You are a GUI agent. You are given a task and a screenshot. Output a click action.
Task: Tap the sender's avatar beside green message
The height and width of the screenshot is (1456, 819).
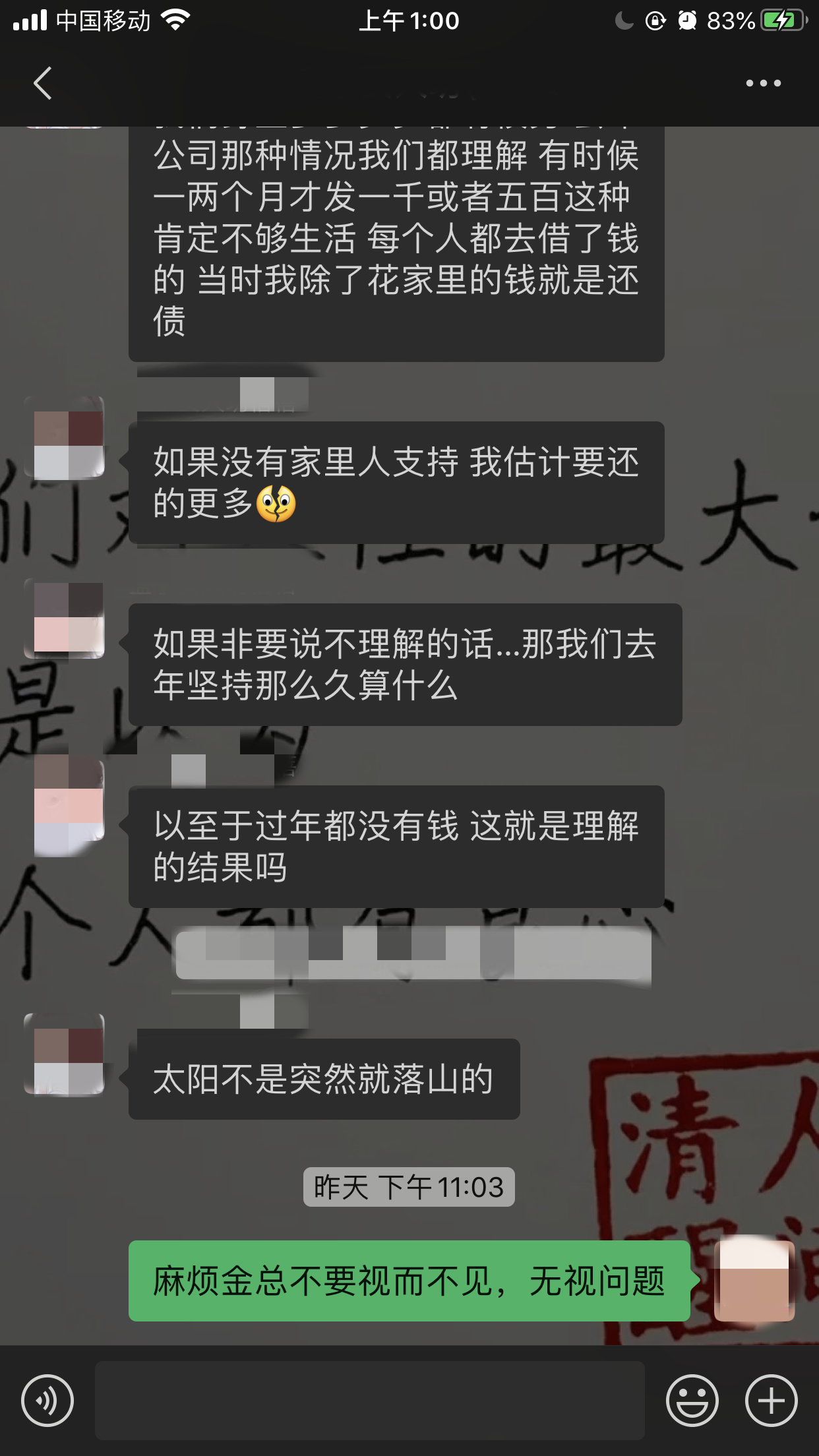(x=754, y=1281)
